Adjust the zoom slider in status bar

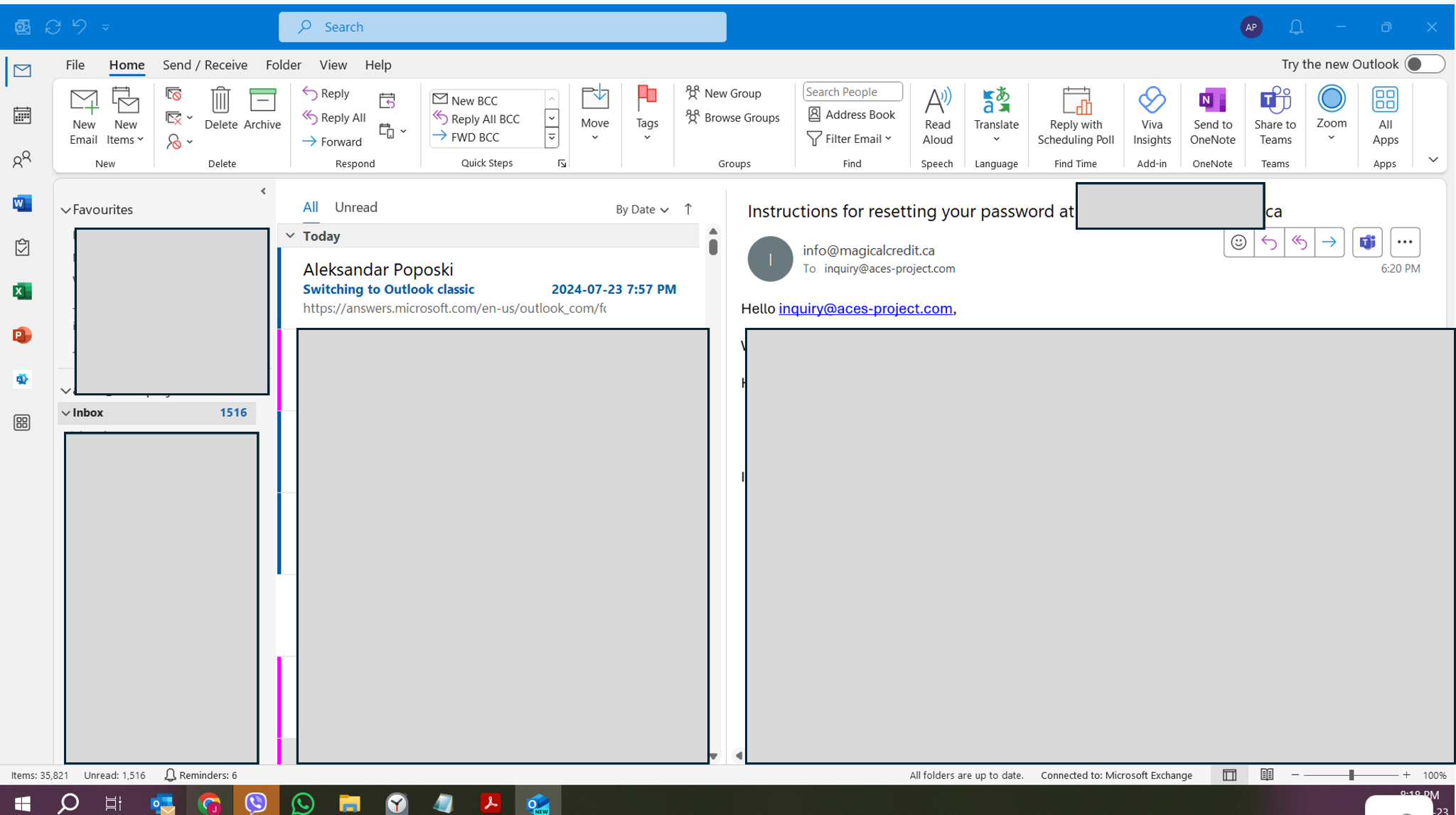coord(1350,774)
